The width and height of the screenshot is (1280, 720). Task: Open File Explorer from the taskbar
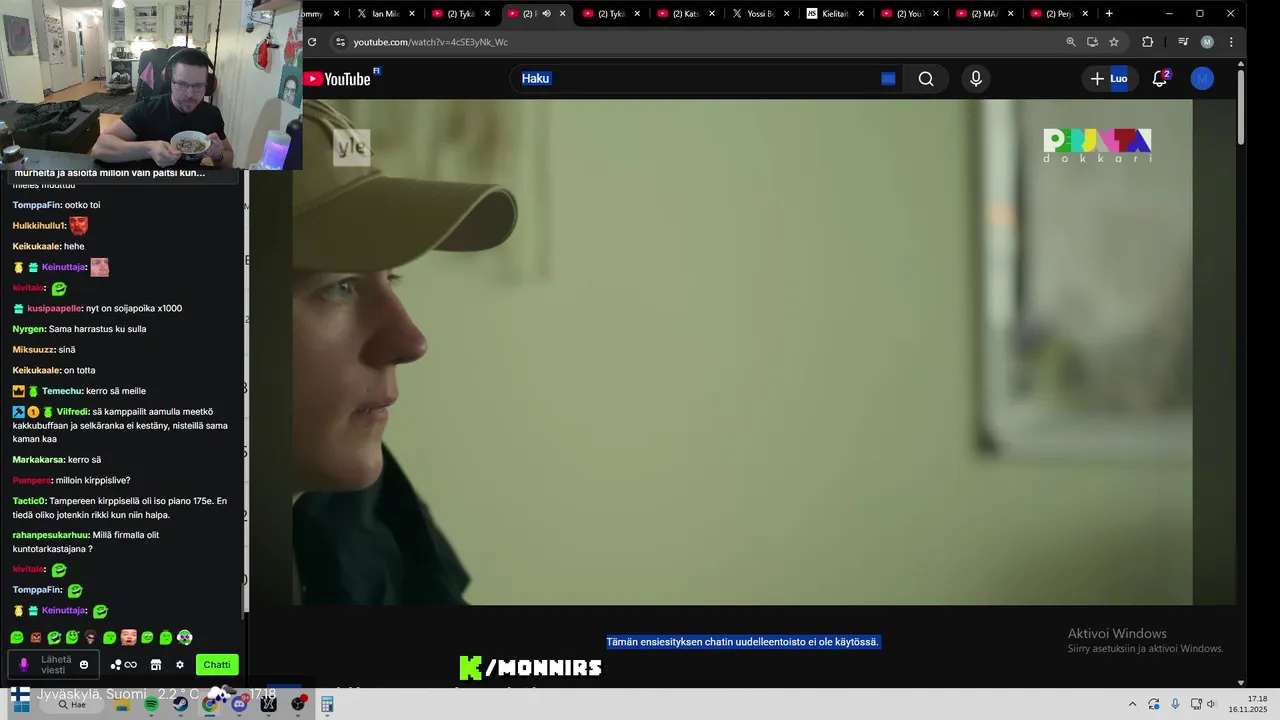(x=123, y=705)
